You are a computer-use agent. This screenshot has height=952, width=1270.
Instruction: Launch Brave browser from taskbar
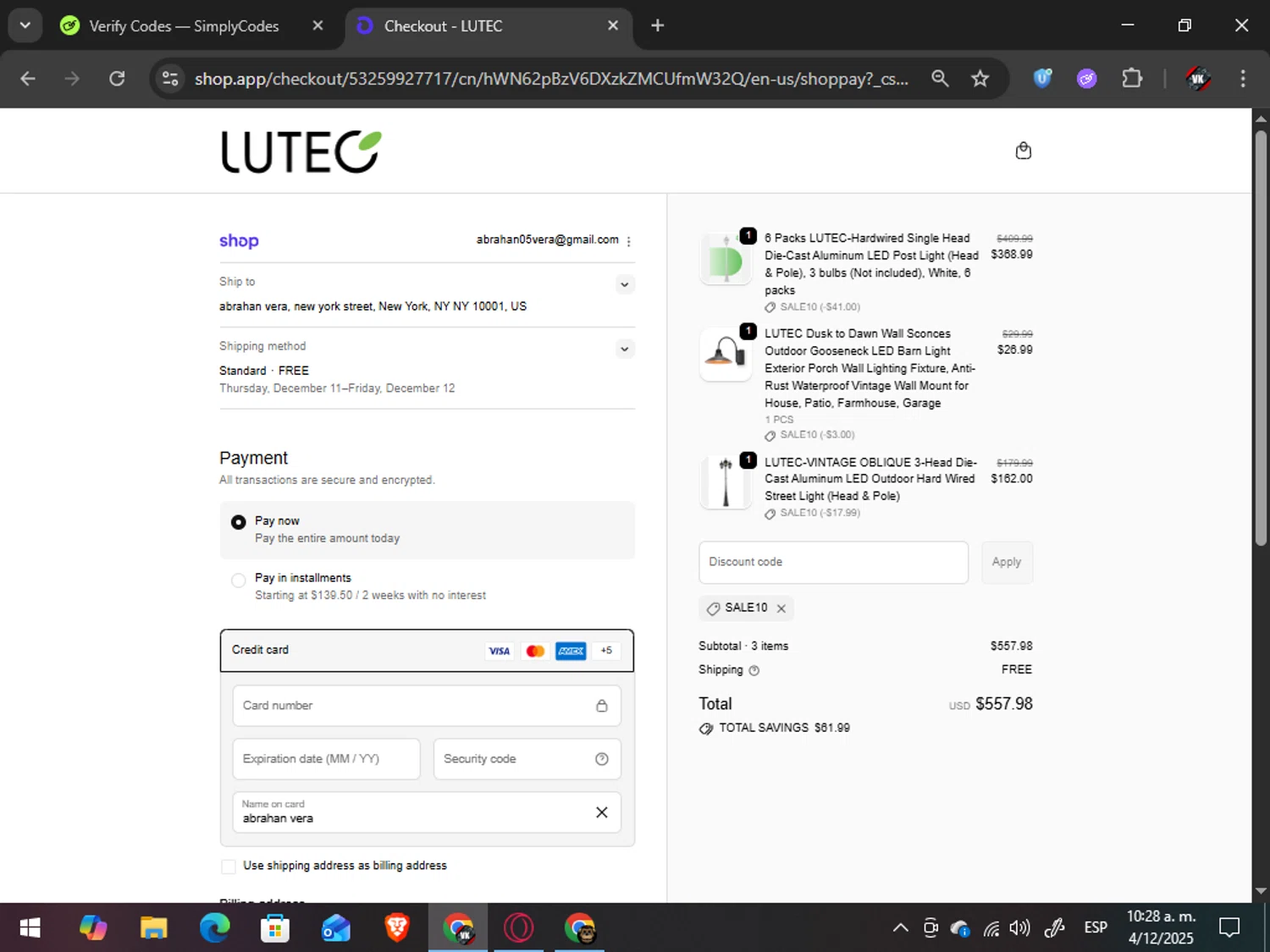(397, 928)
